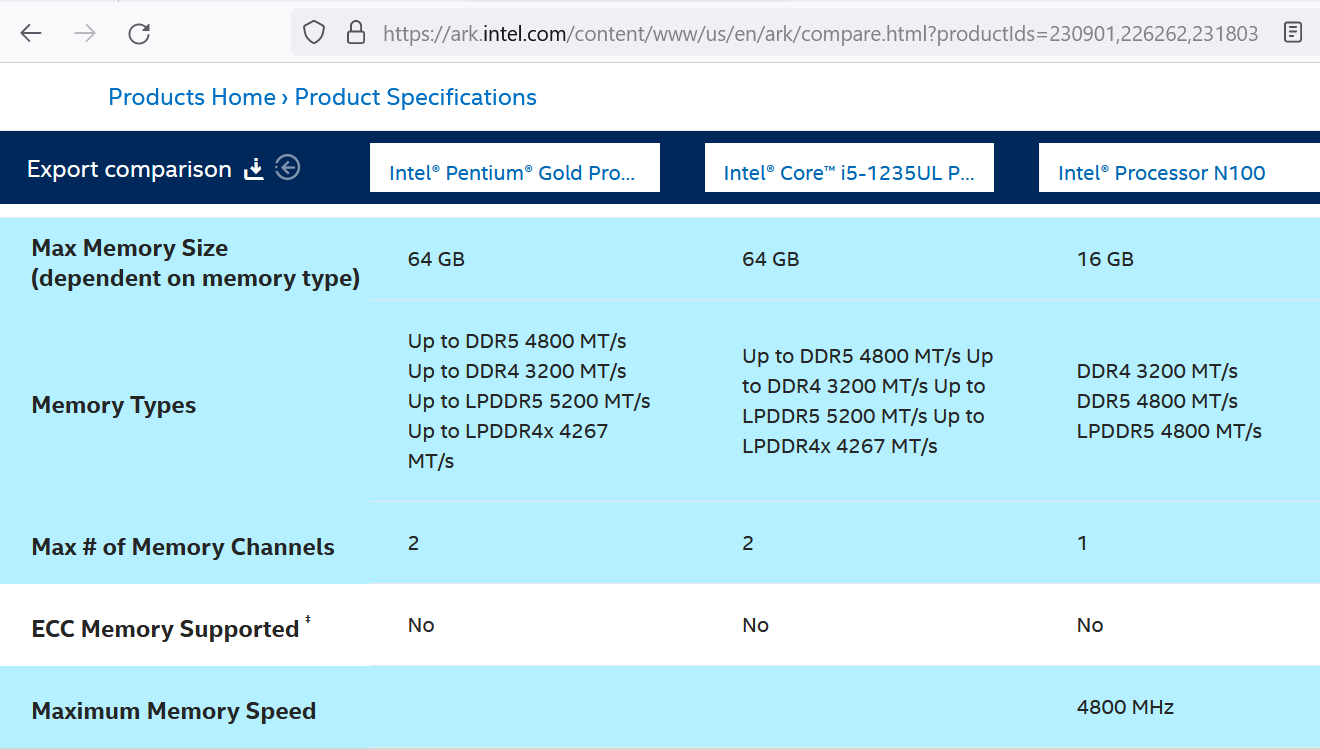Click the ECC Memory Supported footnote marker

308,622
